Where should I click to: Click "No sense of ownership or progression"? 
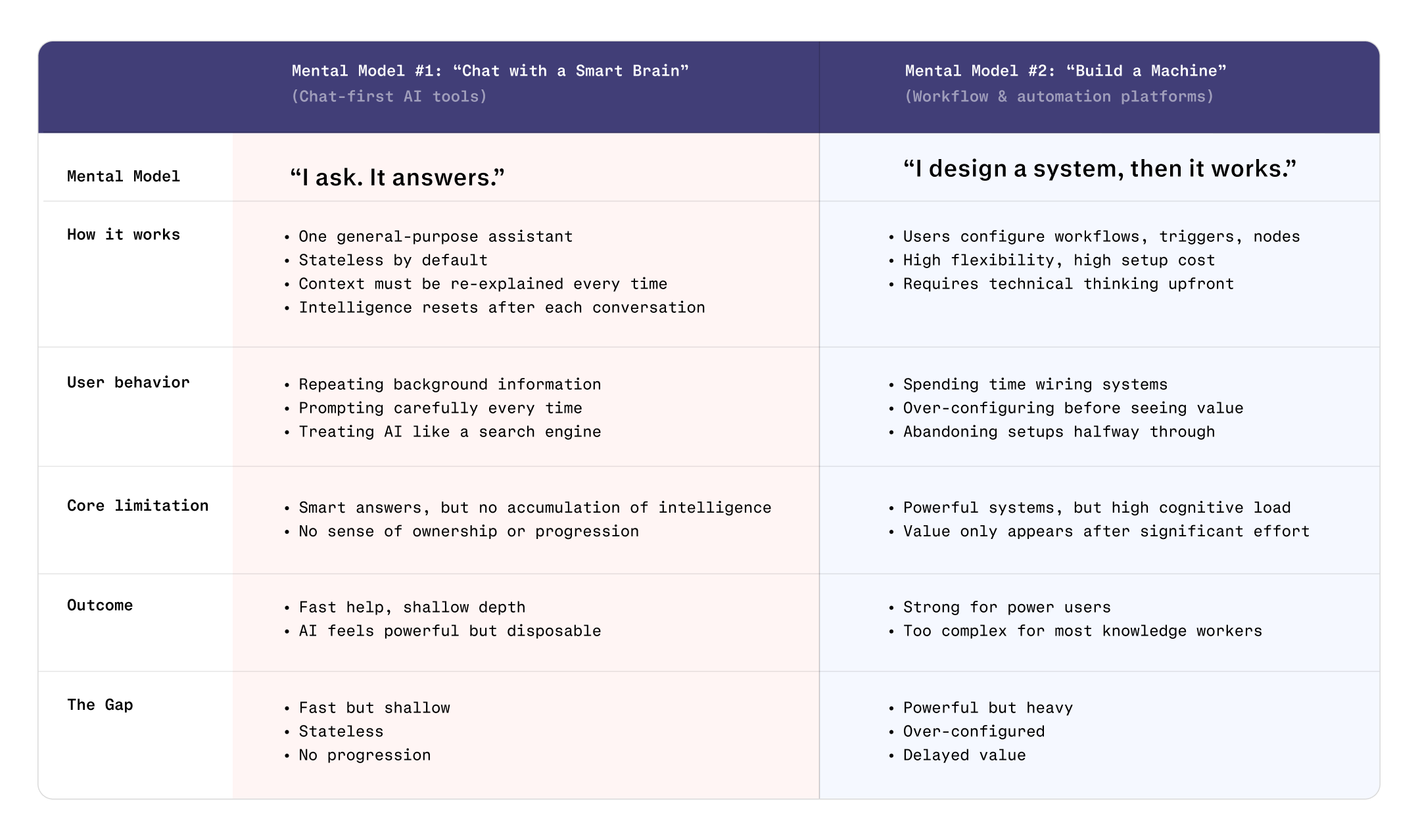click(469, 532)
